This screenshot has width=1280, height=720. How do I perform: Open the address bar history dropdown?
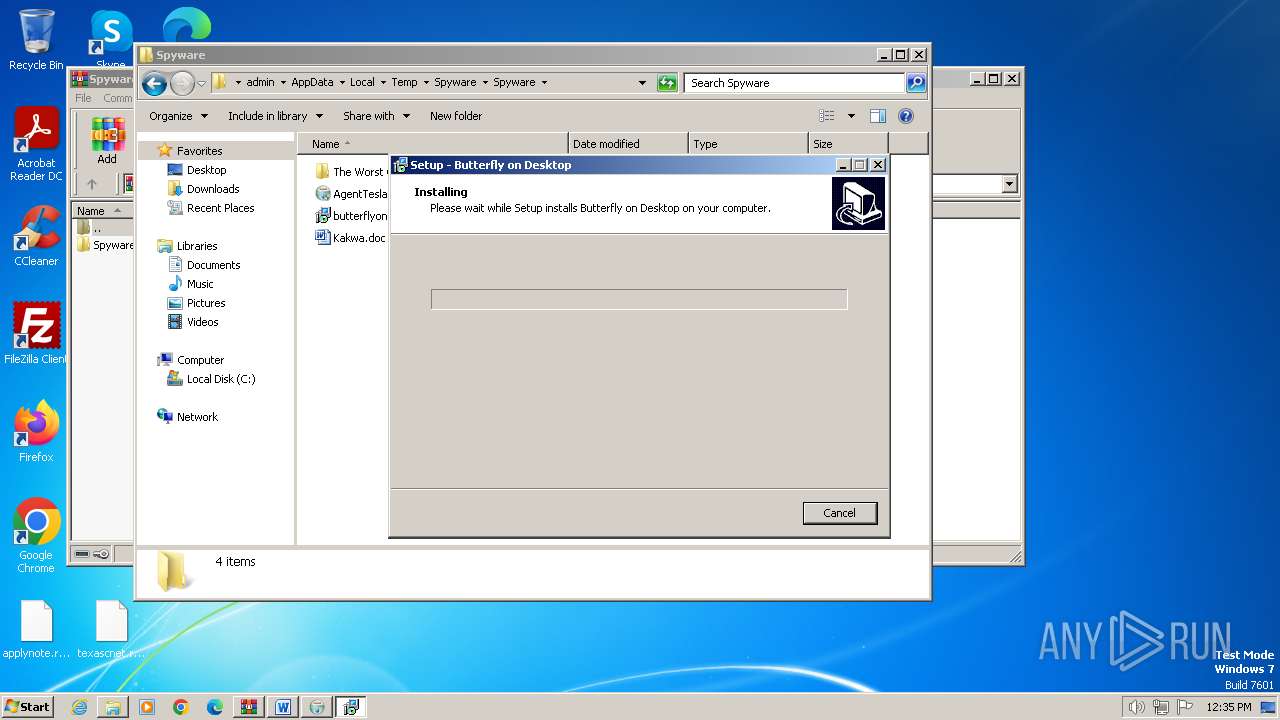pyautogui.click(x=642, y=83)
